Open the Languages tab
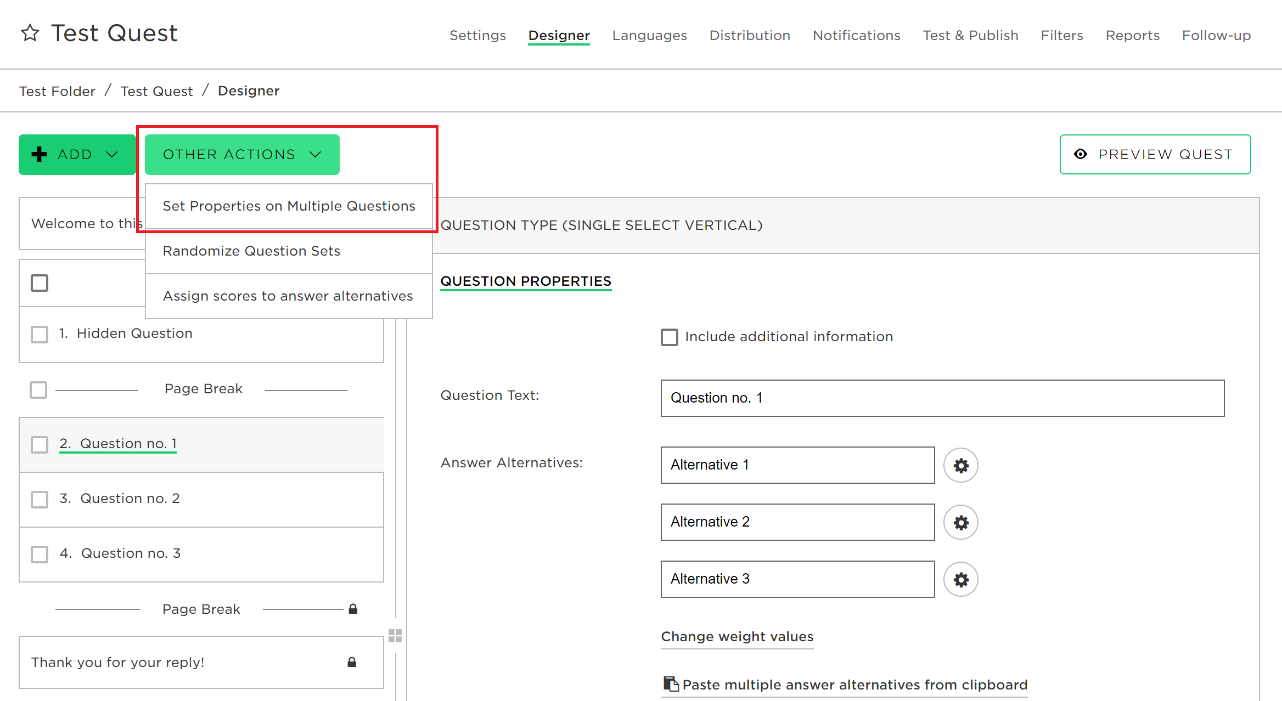This screenshot has height=701, width=1282. point(650,35)
